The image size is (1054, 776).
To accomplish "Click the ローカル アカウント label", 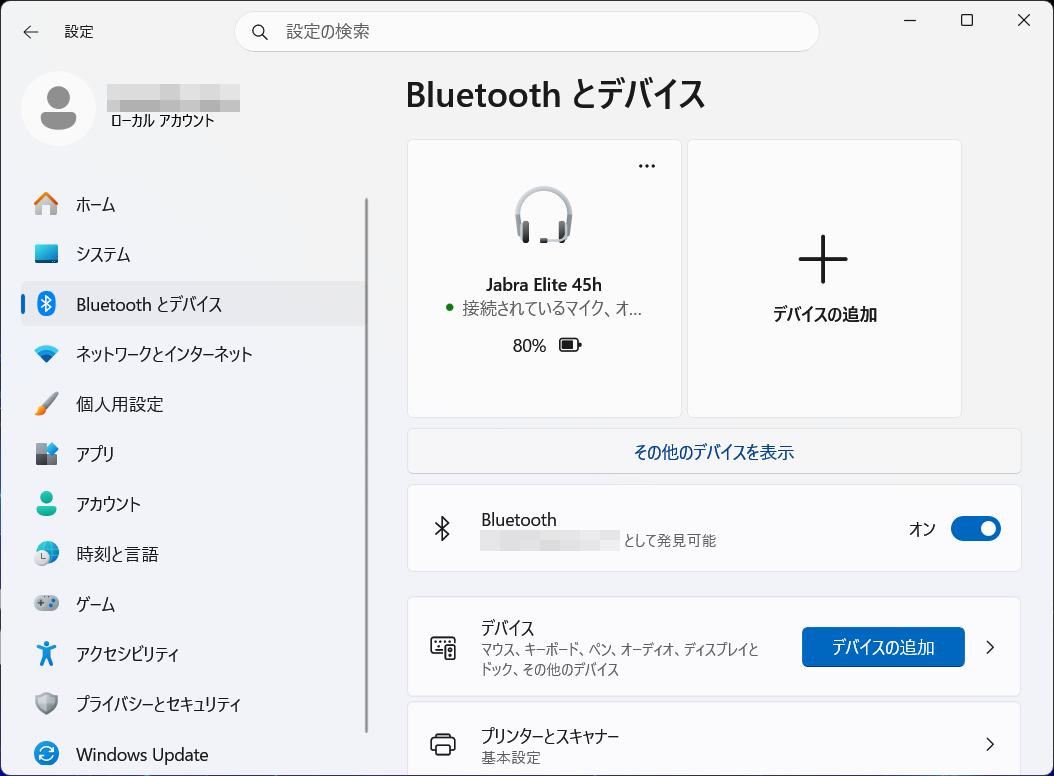I will tap(162, 120).
